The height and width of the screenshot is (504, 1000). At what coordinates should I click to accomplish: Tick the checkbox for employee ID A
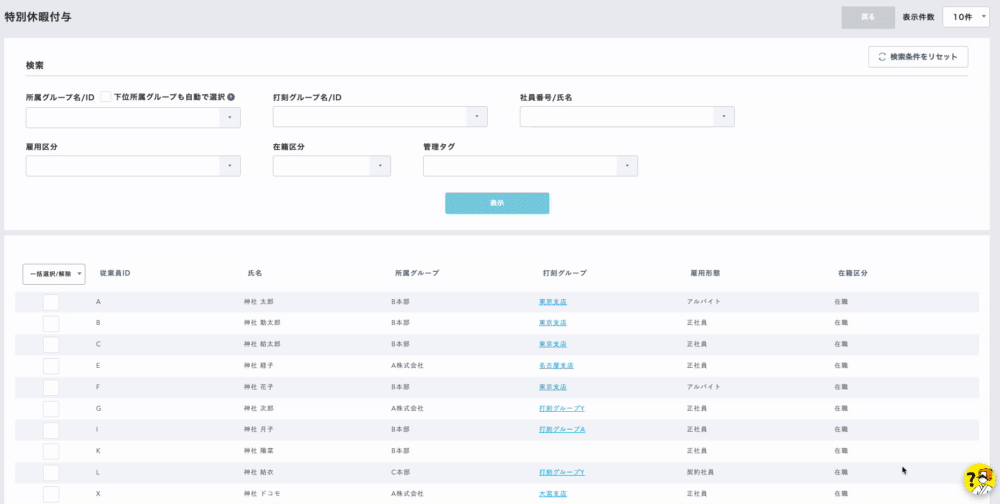(51, 302)
